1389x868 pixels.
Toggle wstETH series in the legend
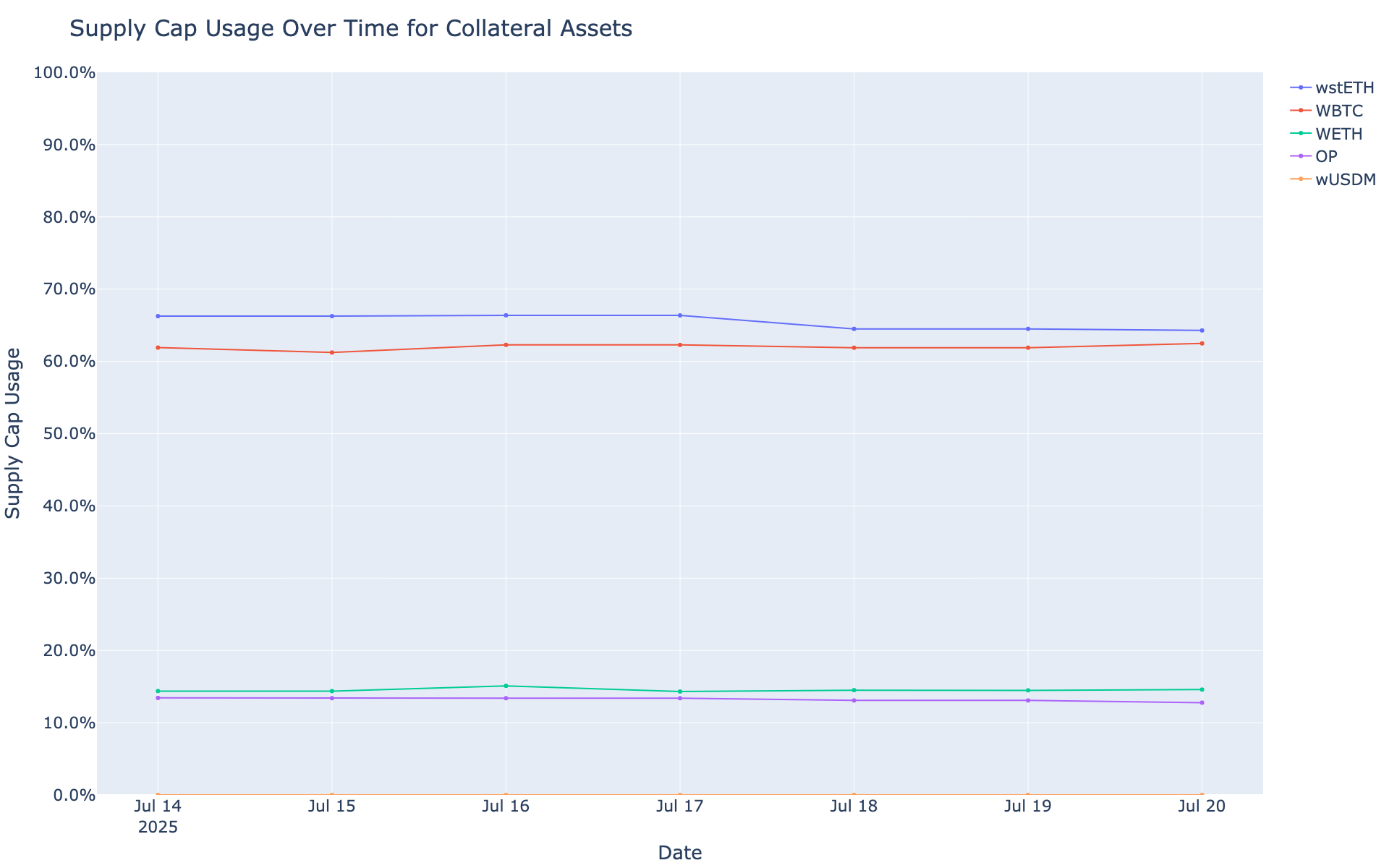1343,88
